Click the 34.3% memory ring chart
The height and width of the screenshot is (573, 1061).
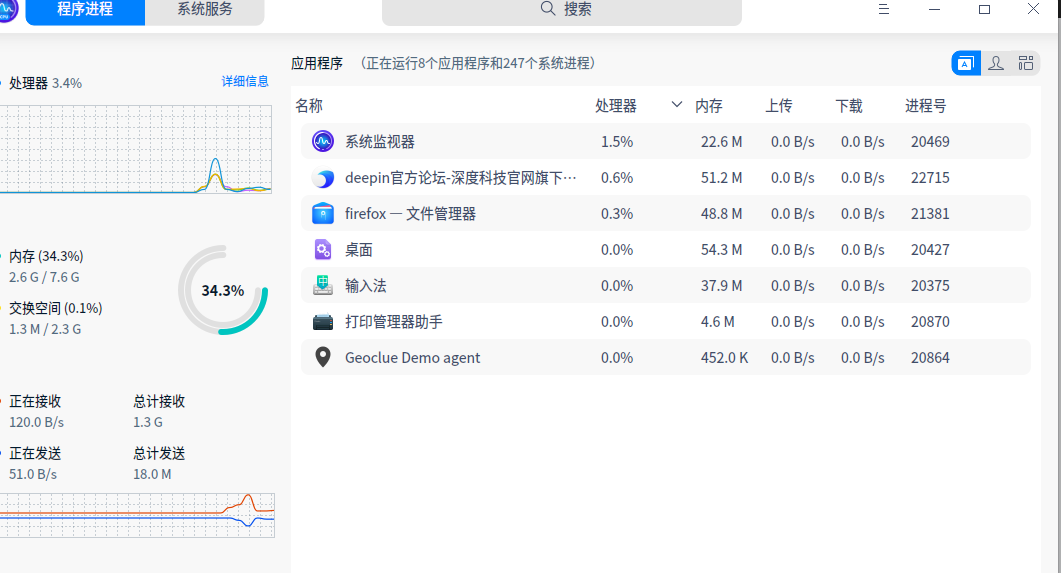[x=223, y=290]
